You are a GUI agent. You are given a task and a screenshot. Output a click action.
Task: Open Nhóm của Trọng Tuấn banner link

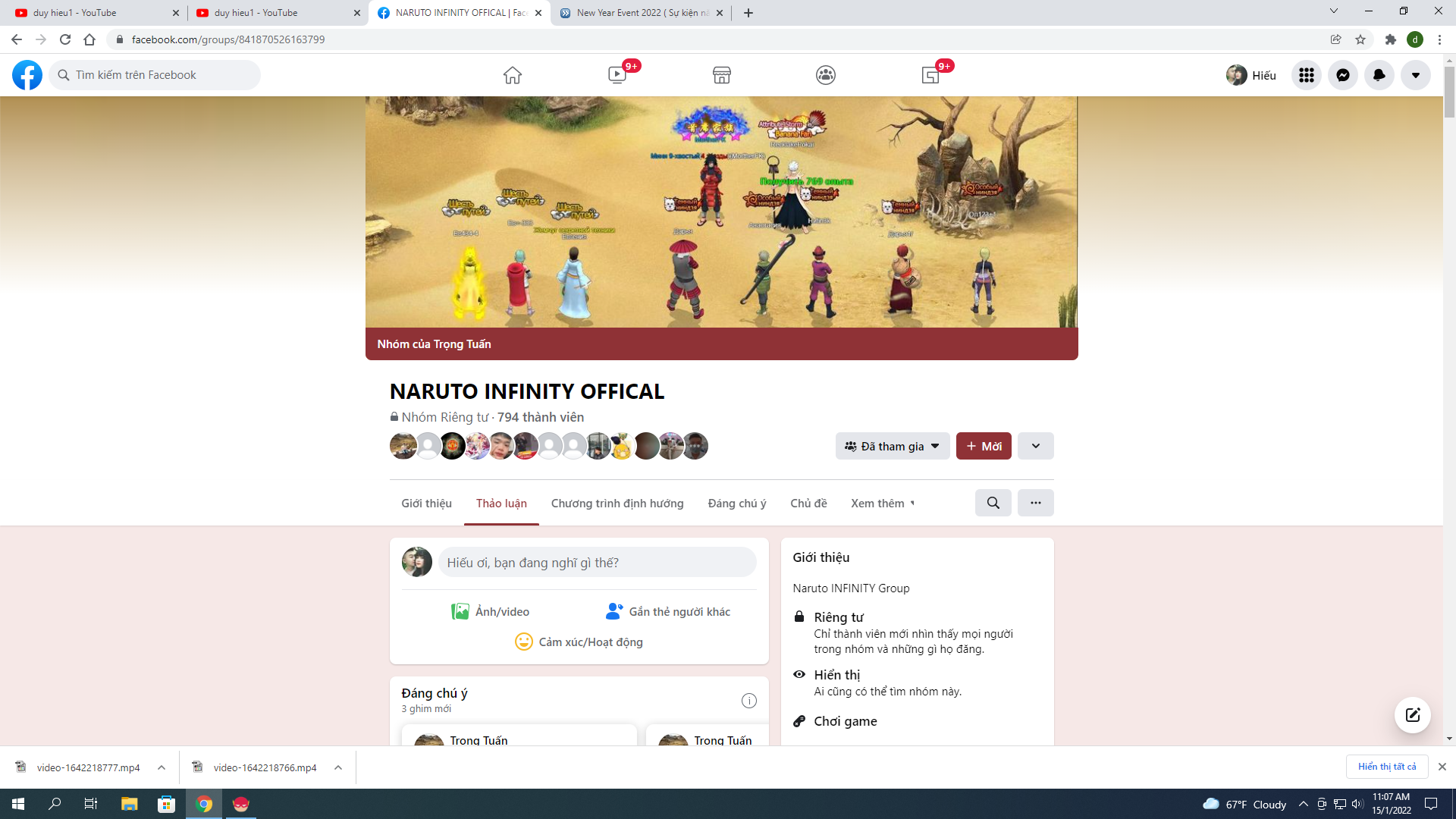pos(435,344)
